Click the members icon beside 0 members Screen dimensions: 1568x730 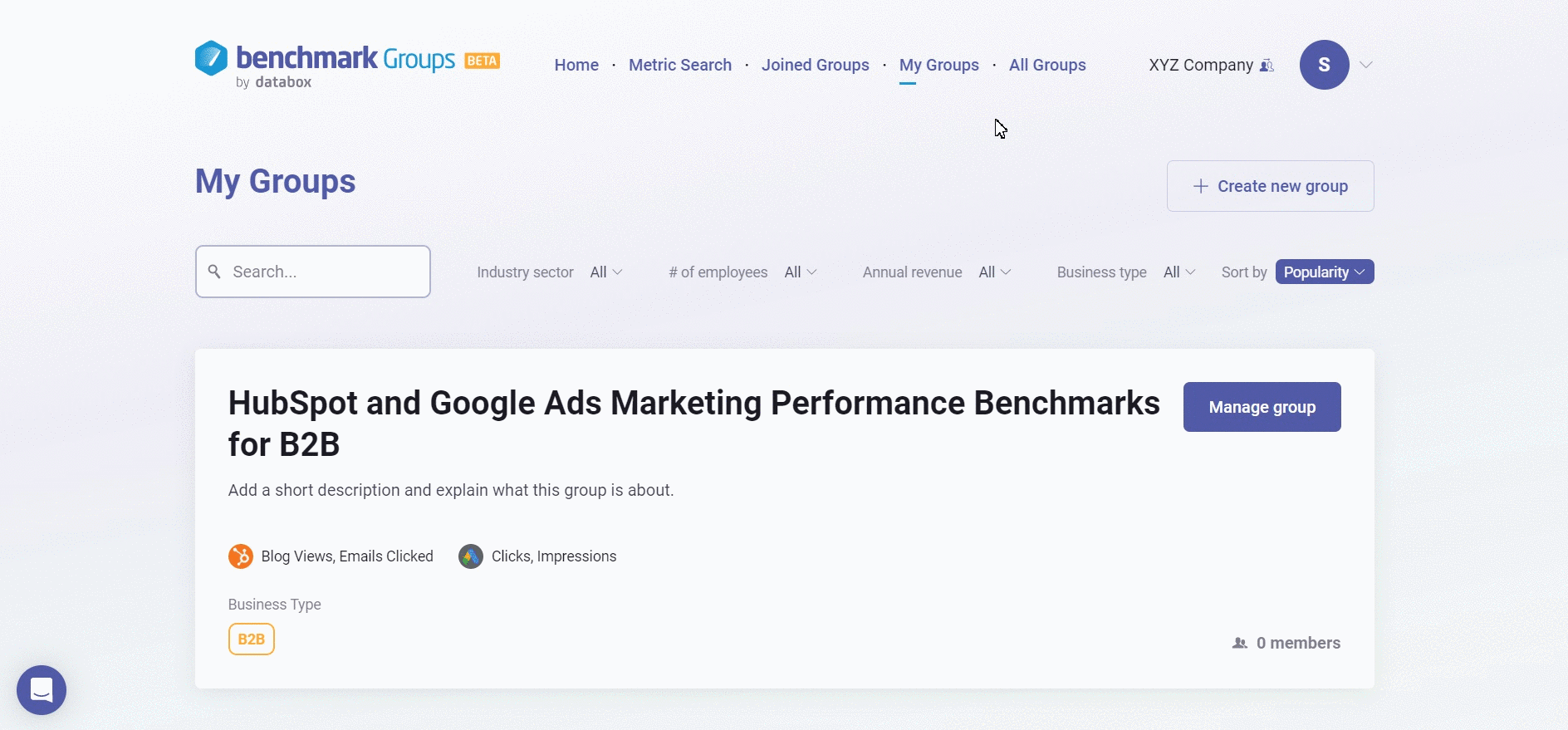[1239, 643]
